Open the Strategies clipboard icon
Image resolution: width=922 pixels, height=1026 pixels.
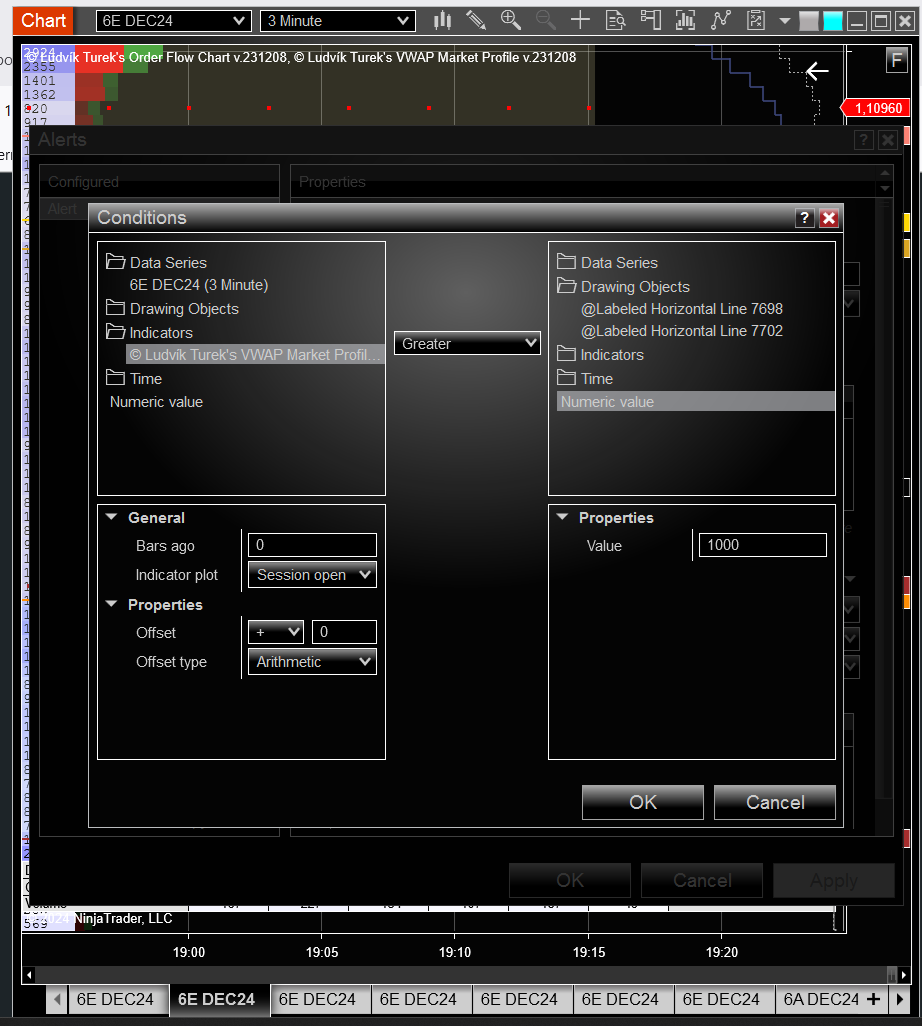click(x=756, y=21)
